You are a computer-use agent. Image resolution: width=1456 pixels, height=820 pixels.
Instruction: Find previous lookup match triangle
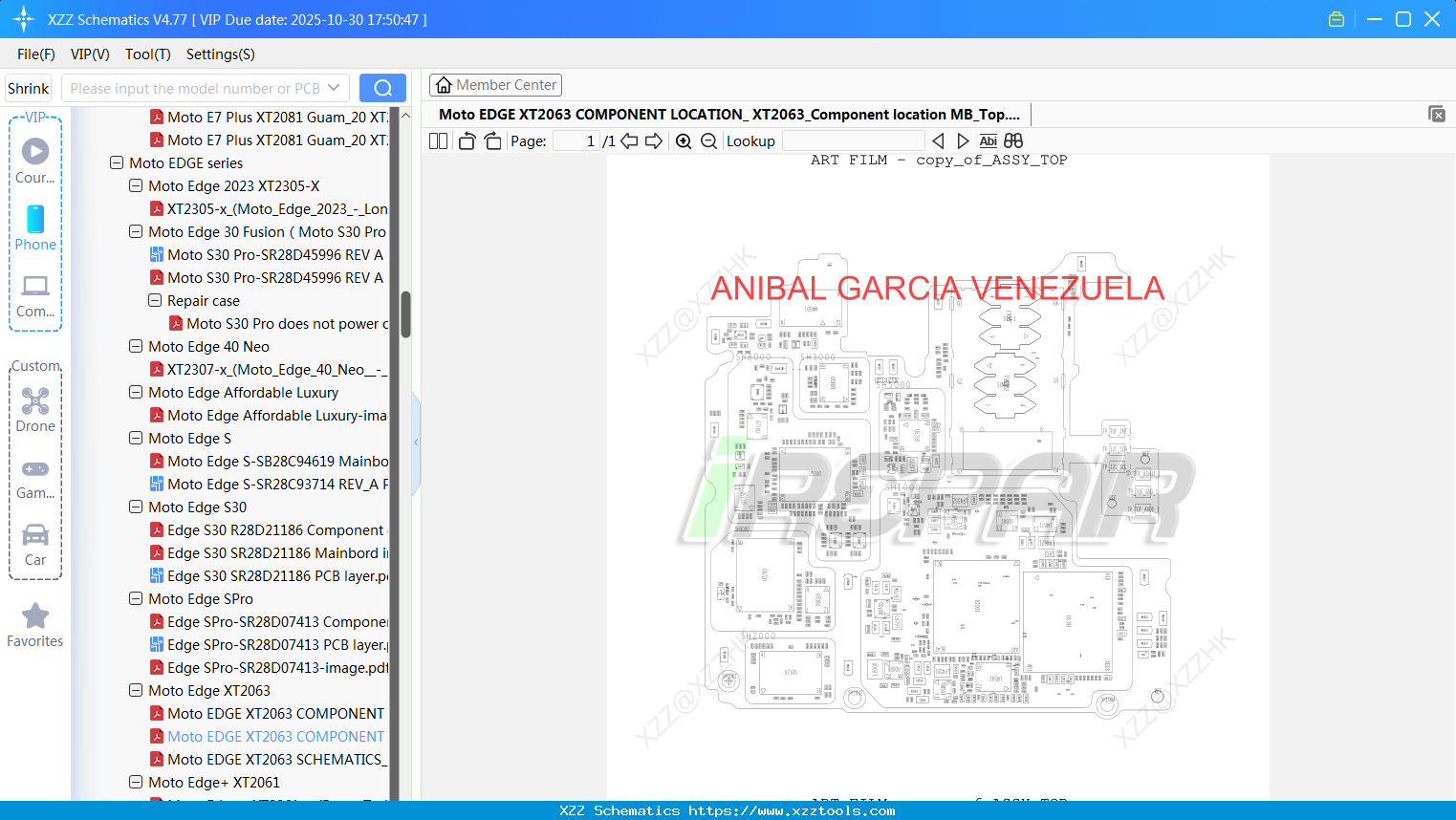pyautogui.click(x=938, y=141)
